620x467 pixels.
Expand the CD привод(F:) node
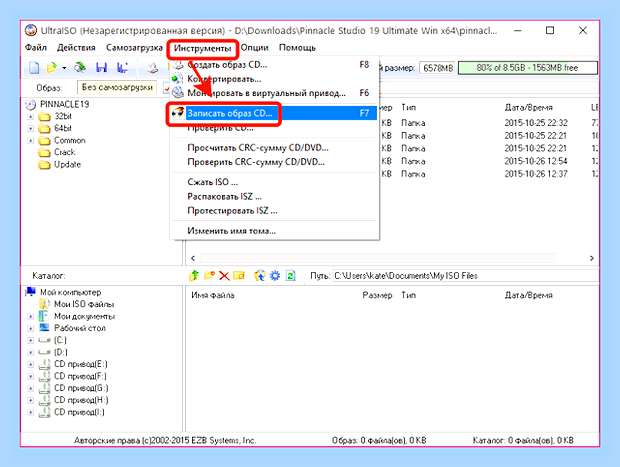30,376
